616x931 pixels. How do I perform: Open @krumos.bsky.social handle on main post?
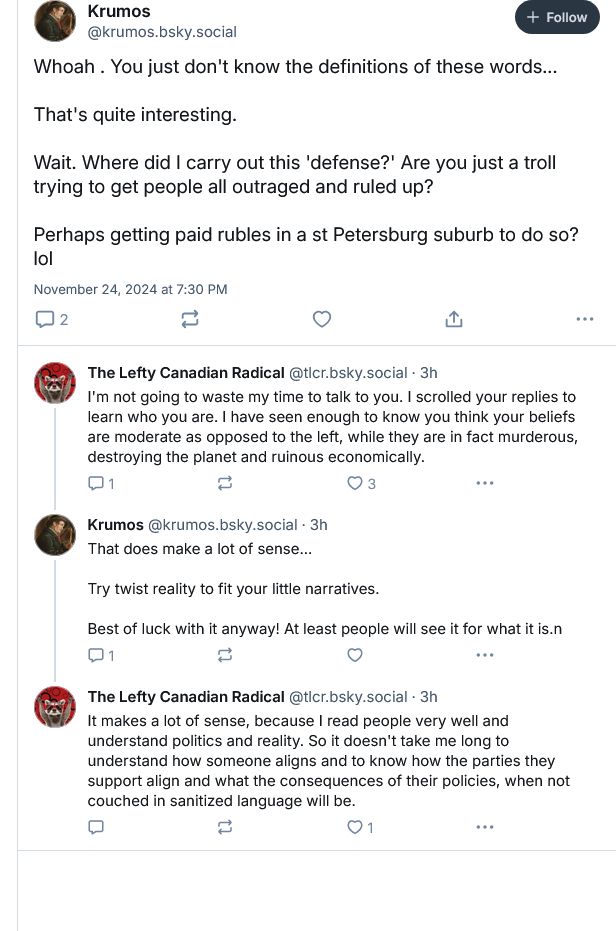tap(162, 31)
